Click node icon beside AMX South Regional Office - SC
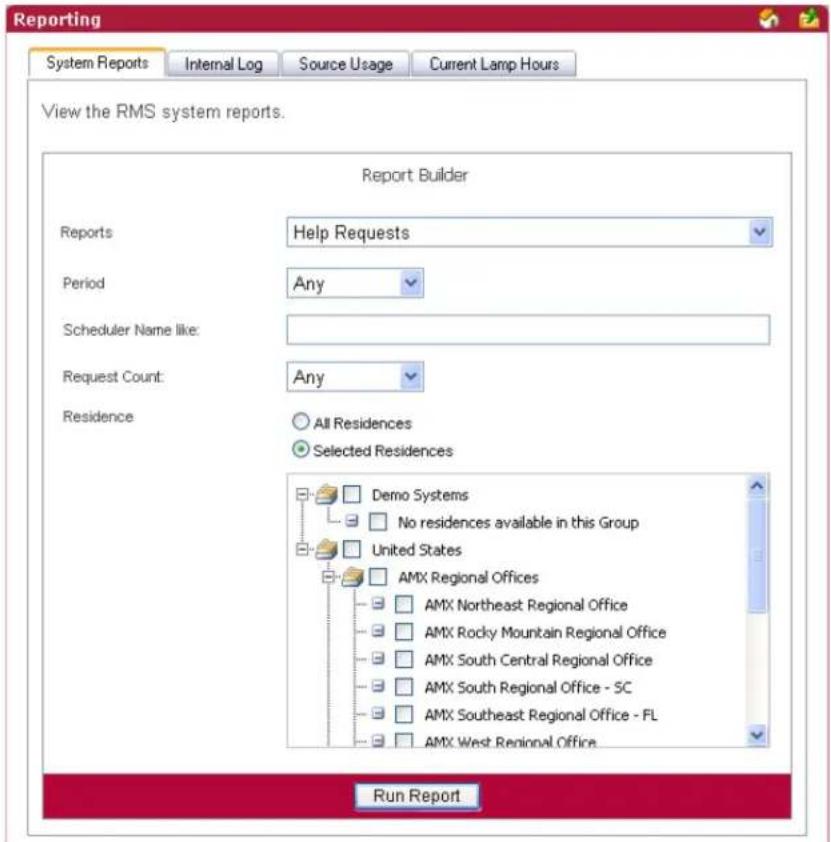The width and height of the screenshot is (831, 842). [x=378, y=686]
